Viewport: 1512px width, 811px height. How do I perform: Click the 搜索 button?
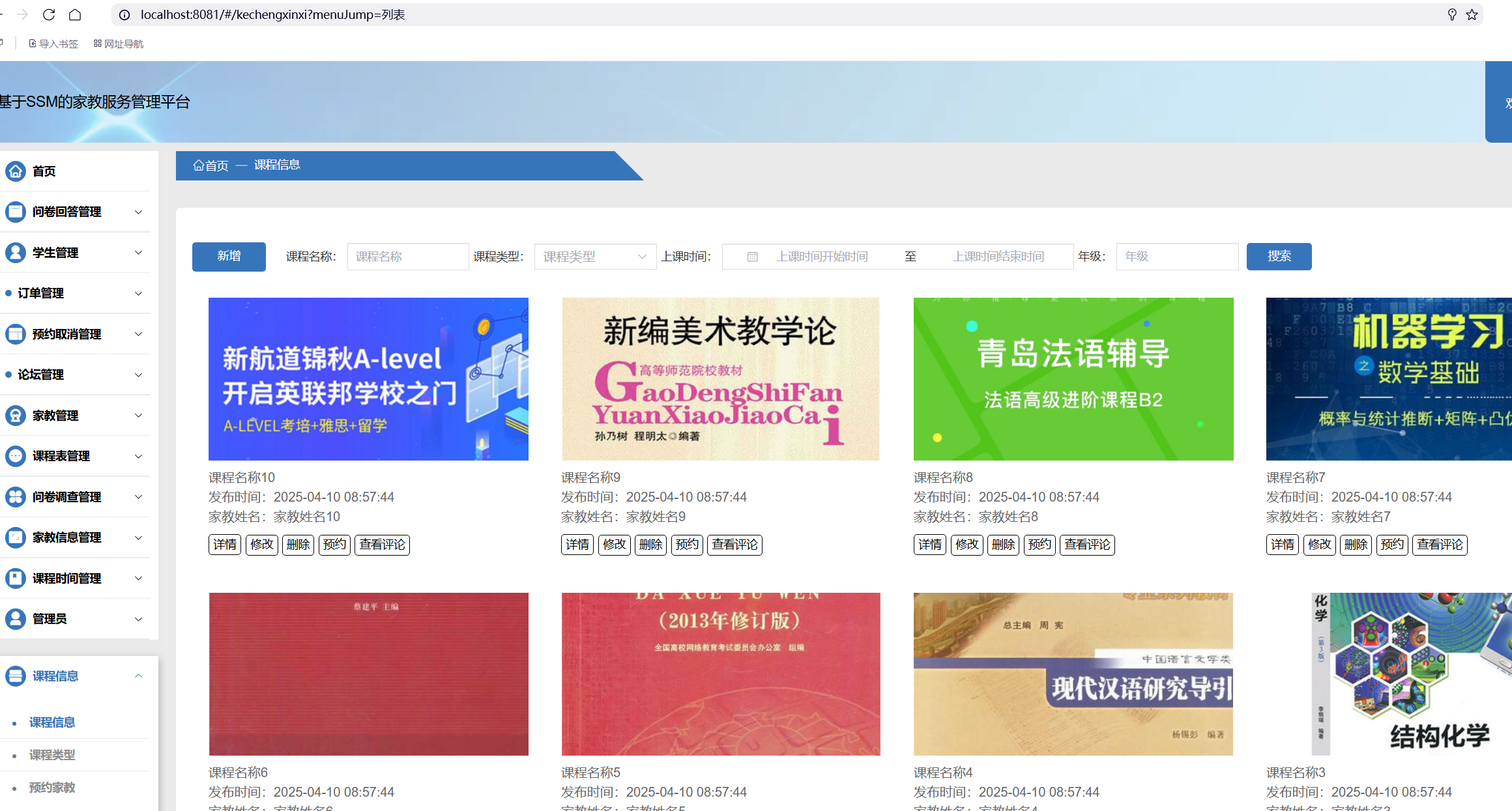click(x=1279, y=257)
